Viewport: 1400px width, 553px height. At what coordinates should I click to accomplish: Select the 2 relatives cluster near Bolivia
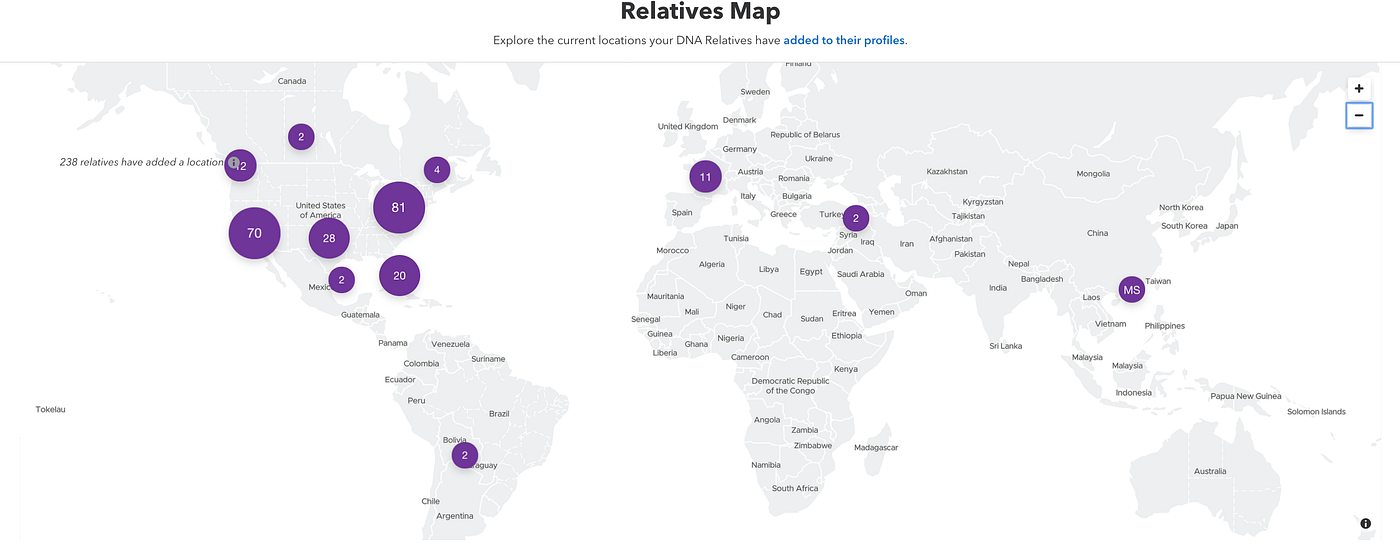465,455
